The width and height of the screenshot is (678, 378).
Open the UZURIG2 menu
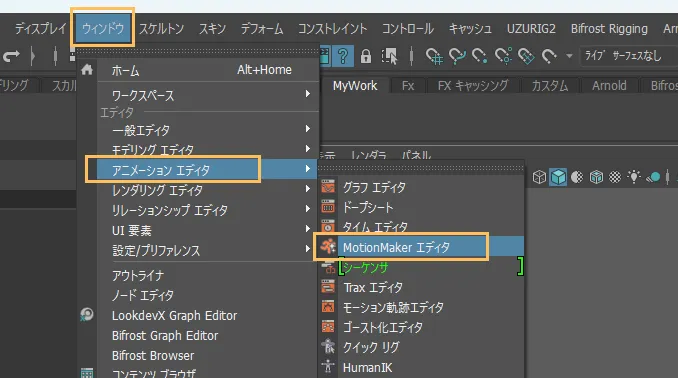[x=531, y=29]
